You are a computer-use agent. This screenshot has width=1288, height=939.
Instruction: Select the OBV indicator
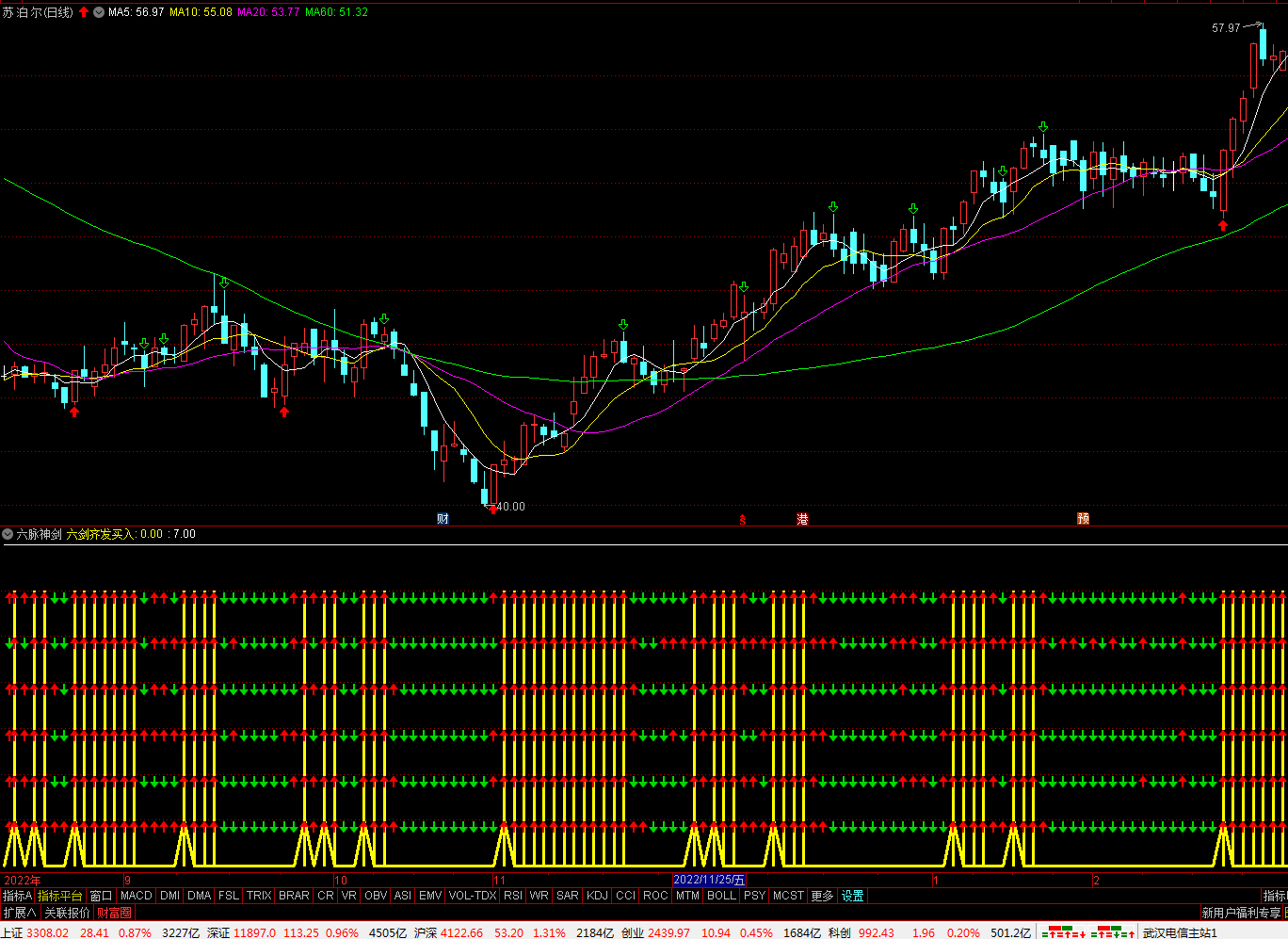pos(376,896)
